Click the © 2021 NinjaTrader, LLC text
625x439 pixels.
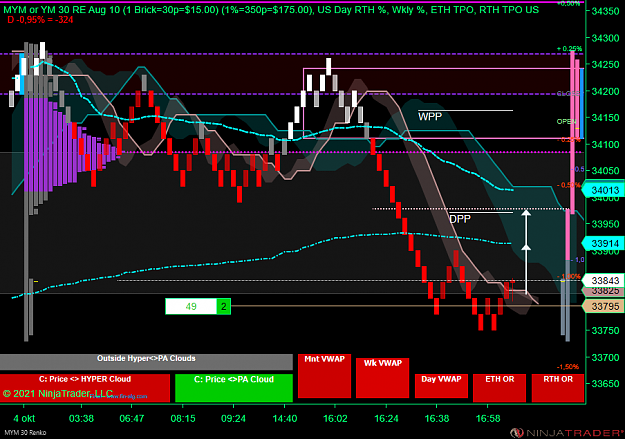coord(58,394)
